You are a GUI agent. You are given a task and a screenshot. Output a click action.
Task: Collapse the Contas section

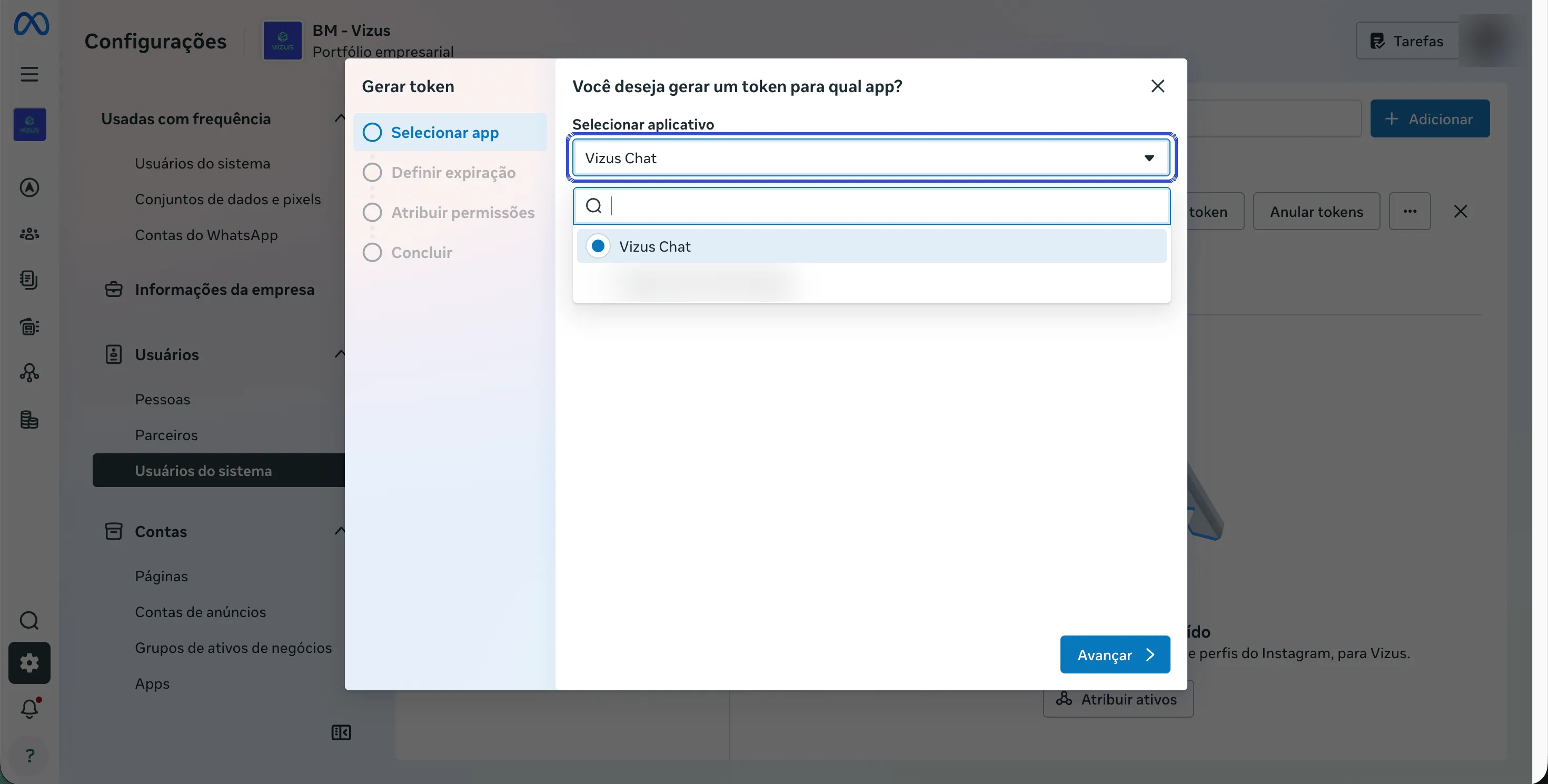pyautogui.click(x=340, y=530)
